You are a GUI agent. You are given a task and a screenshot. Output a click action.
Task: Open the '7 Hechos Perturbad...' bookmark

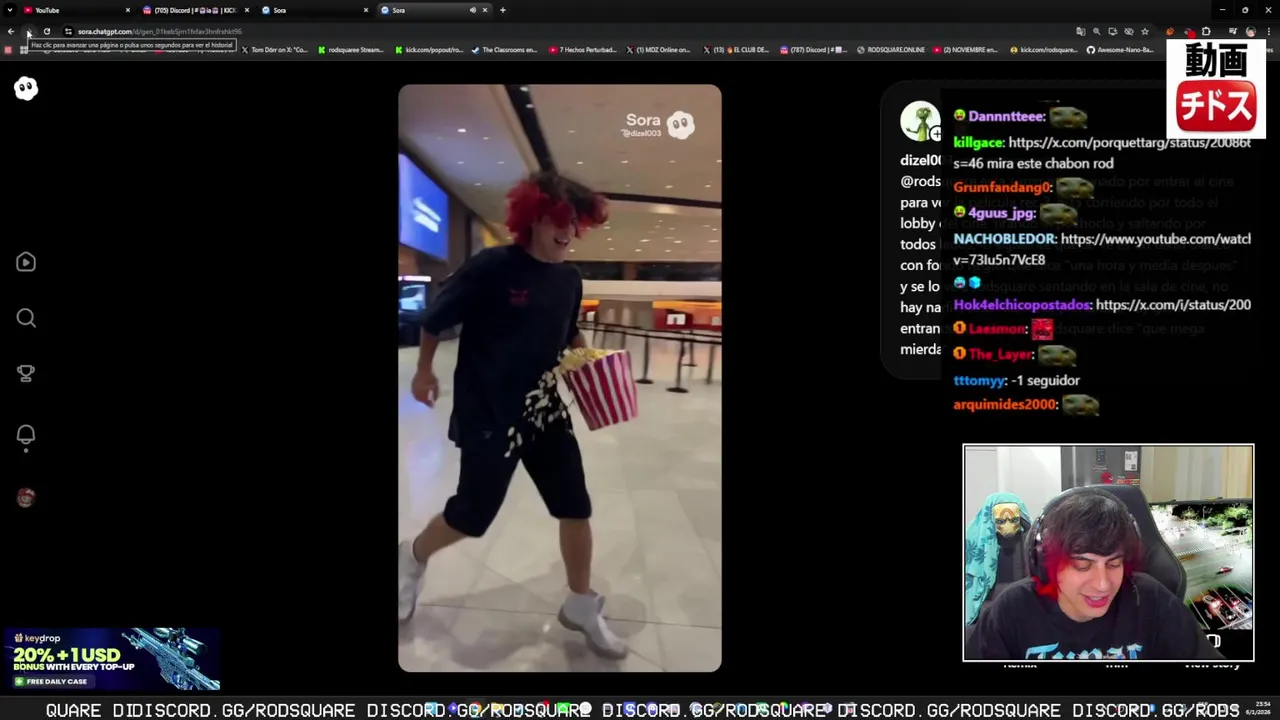(583, 49)
